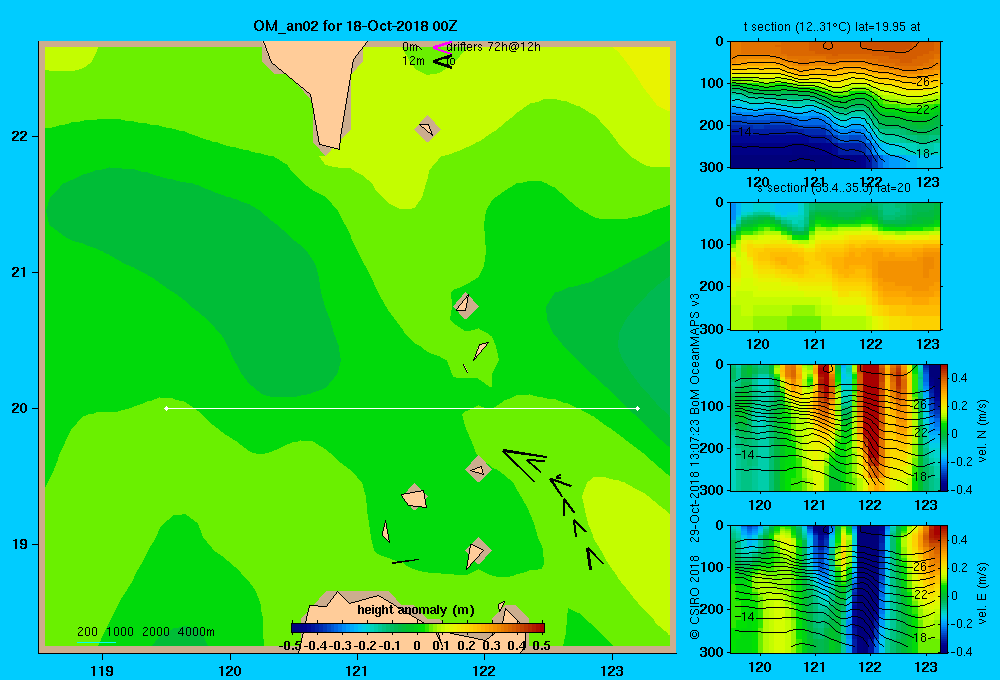
Task: Click the vertical CSIRO copyright text
Action: pos(695,466)
